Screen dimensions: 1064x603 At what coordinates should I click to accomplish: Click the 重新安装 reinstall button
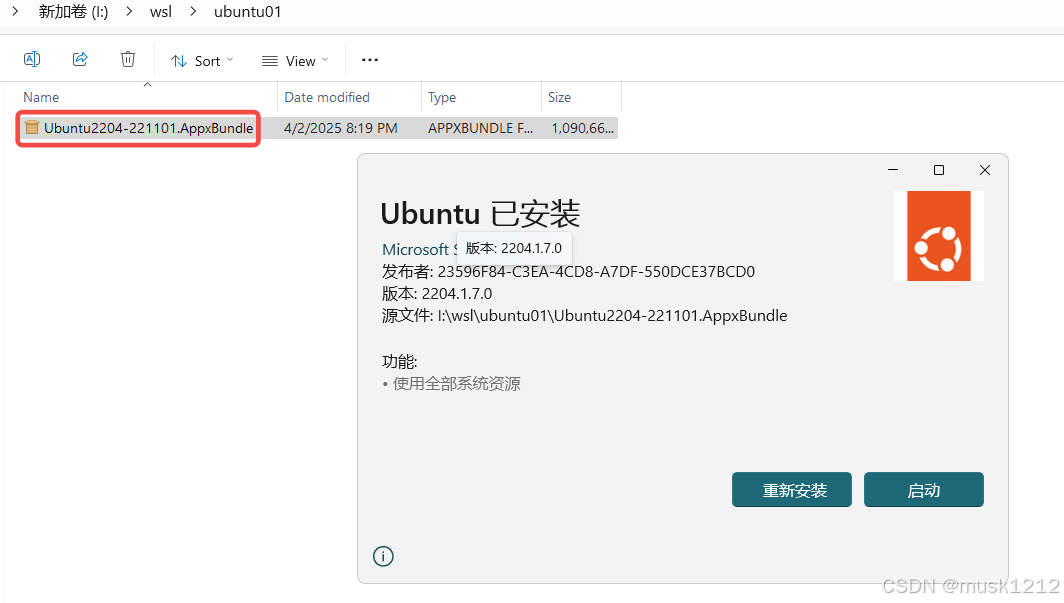[x=792, y=490]
